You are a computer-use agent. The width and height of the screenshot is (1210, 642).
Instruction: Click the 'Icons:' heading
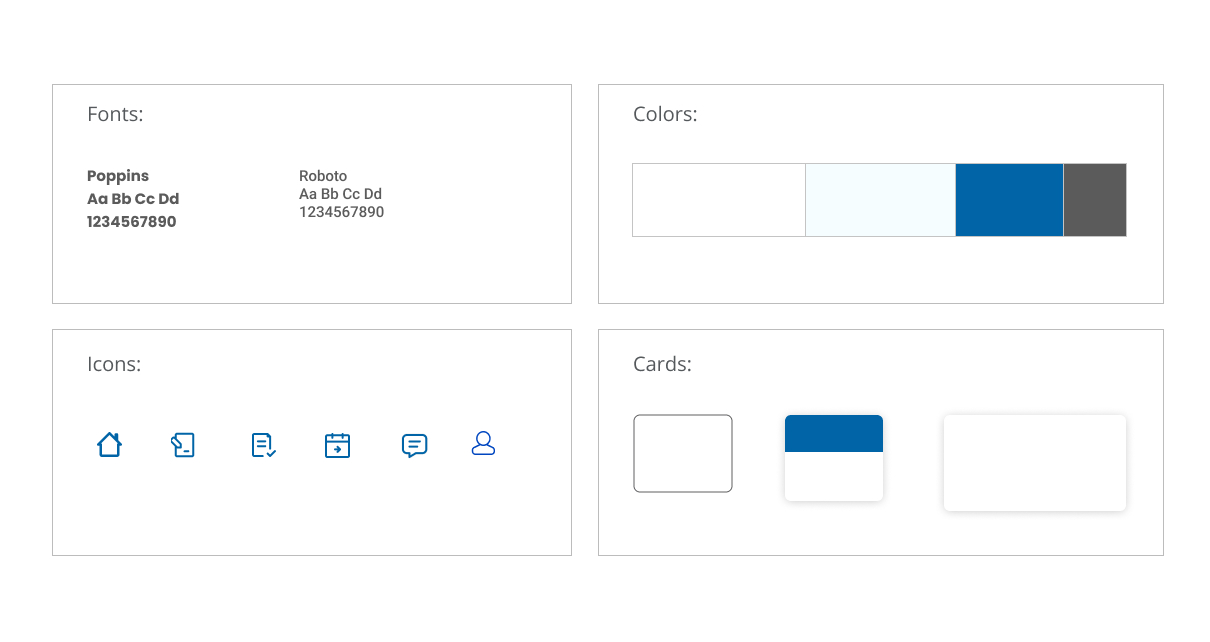pyautogui.click(x=114, y=364)
